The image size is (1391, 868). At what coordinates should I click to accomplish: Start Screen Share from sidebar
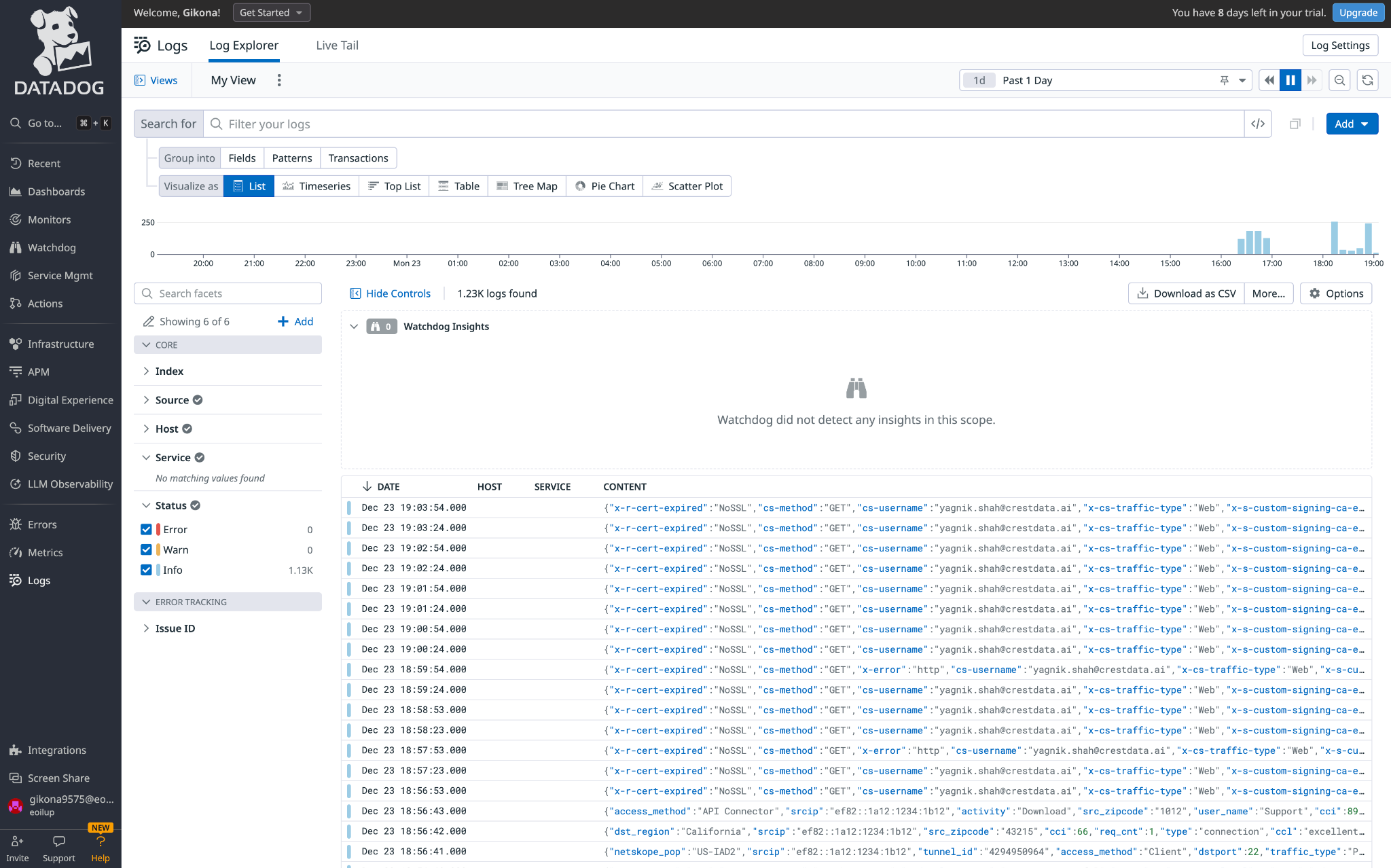[58, 778]
